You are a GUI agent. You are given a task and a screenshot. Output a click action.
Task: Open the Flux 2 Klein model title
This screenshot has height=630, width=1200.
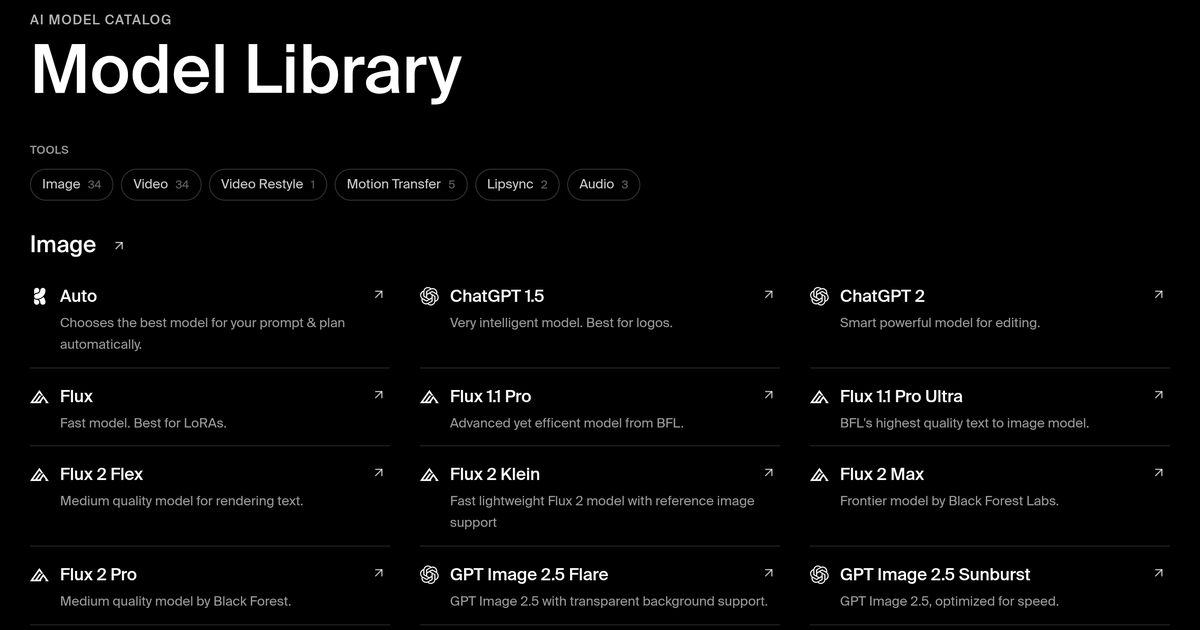click(495, 474)
